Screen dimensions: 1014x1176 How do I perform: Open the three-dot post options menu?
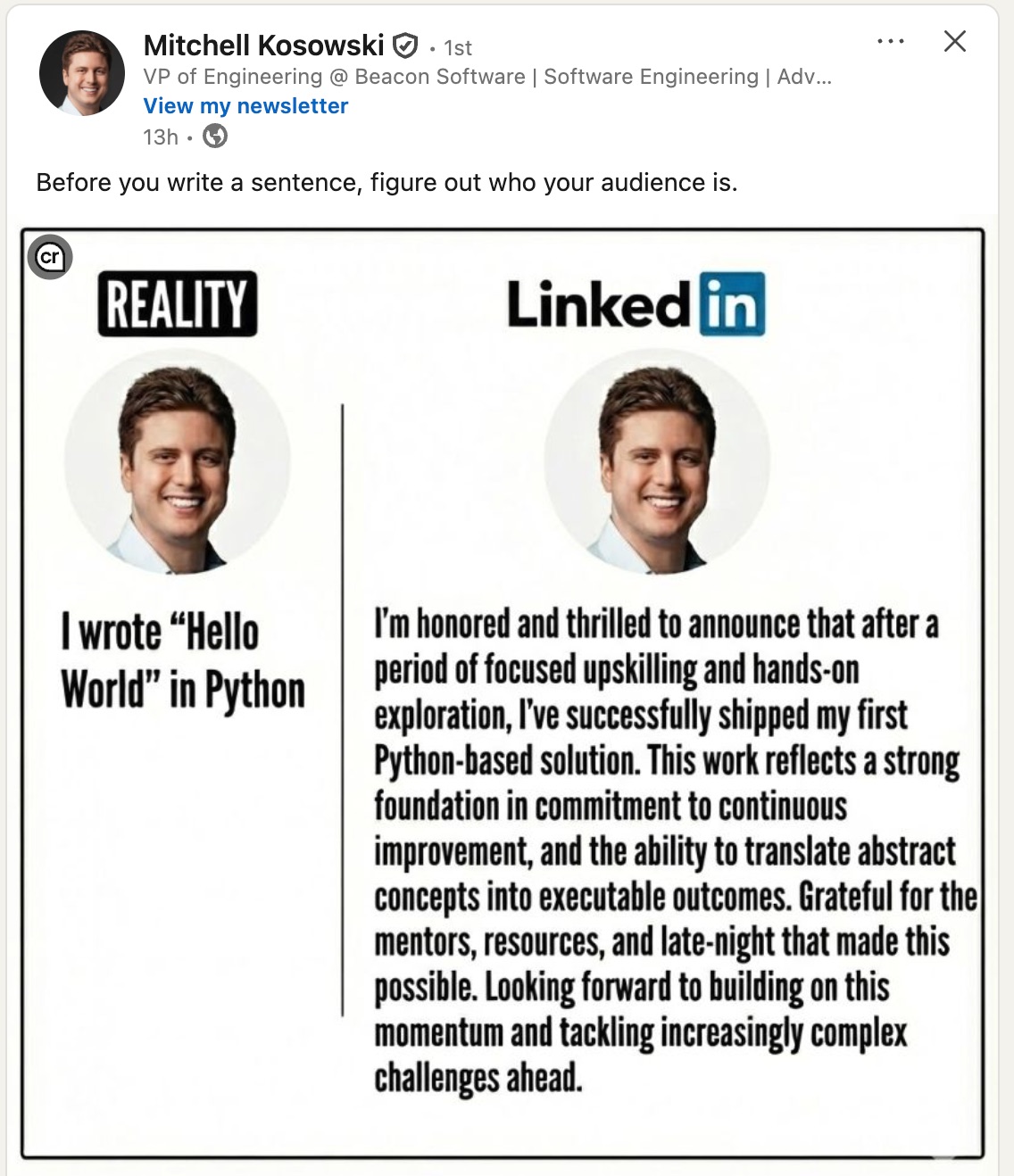pyautogui.click(x=890, y=42)
